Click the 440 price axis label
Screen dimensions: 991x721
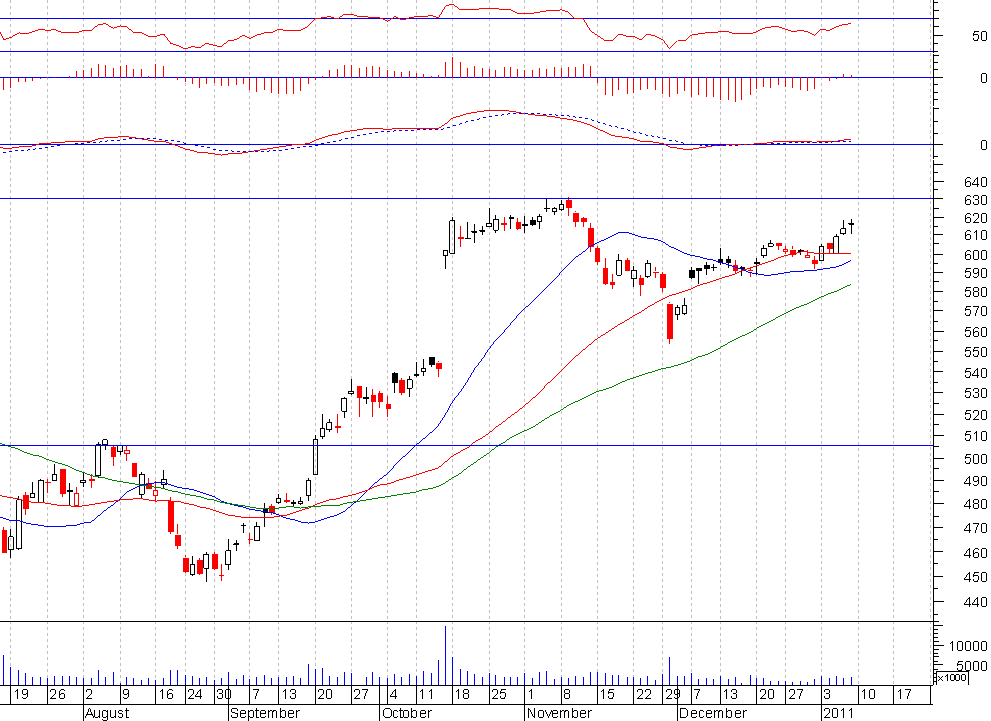click(975, 602)
